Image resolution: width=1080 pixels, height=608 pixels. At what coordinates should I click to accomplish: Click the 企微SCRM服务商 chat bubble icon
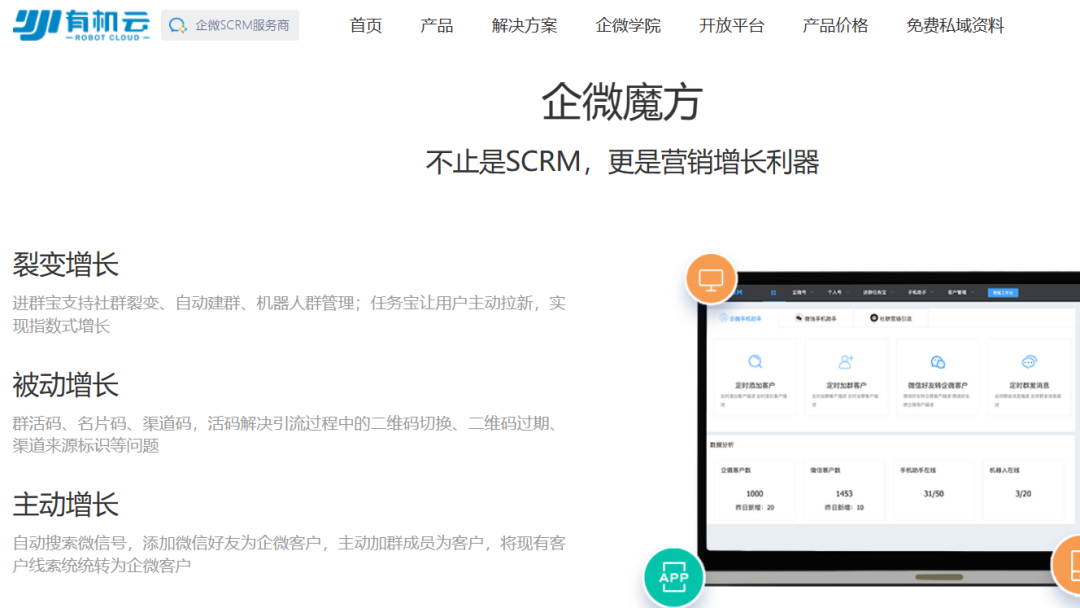178,25
